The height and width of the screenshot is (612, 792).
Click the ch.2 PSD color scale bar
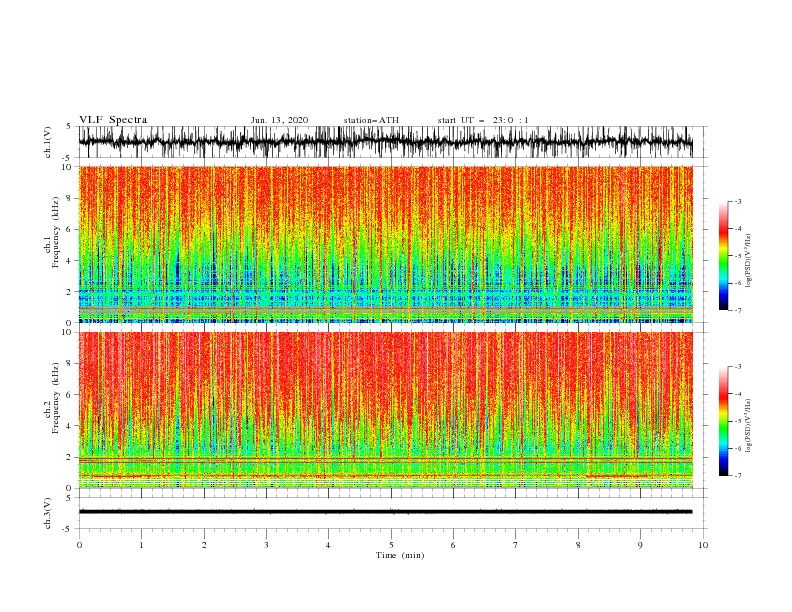point(723,421)
